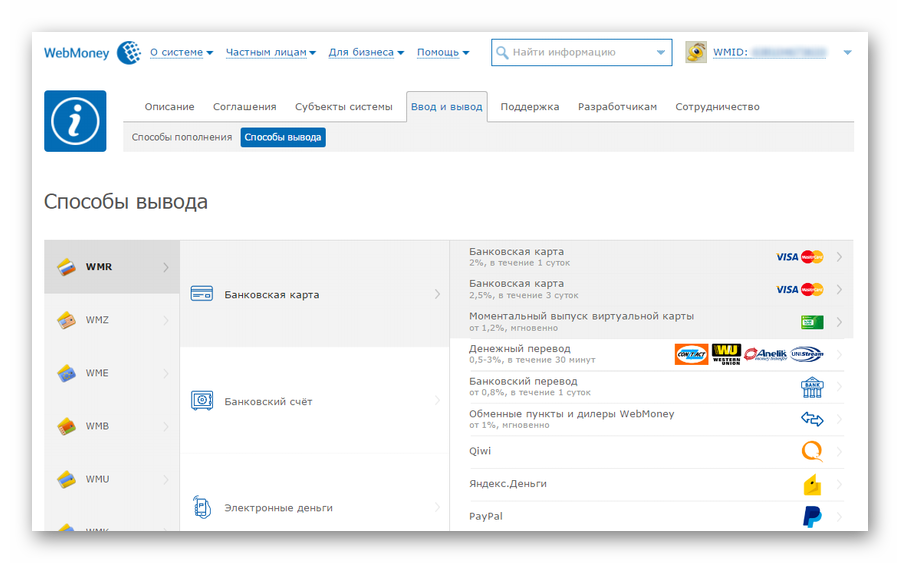Viewport: 900px width, 563px height.
Task: Click the Western Union logo
Action: click(x=726, y=354)
